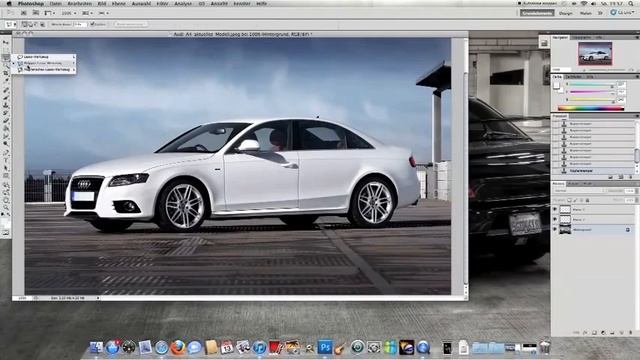Open the View Extras dropdown

pos(49,13)
